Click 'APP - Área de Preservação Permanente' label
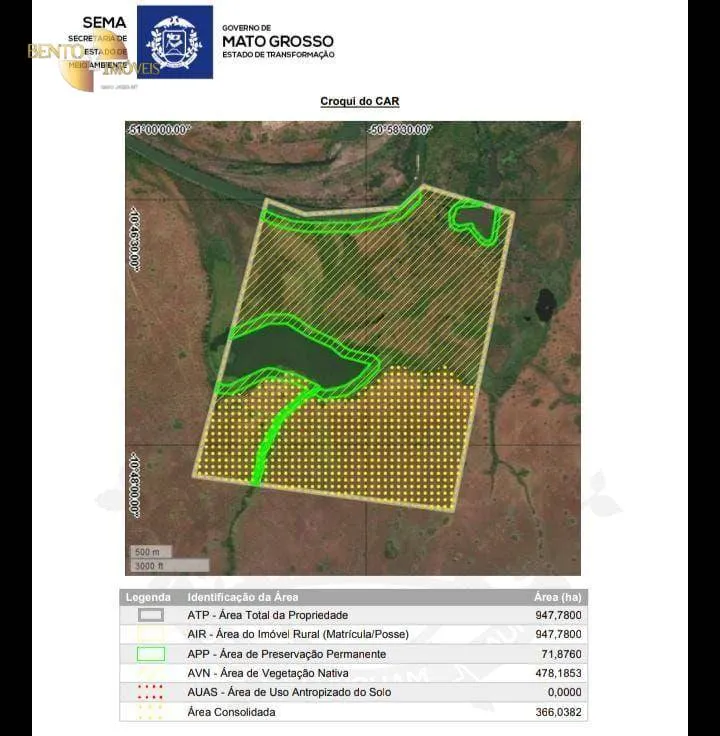Screen dimensions: 720x736 (x=287, y=654)
